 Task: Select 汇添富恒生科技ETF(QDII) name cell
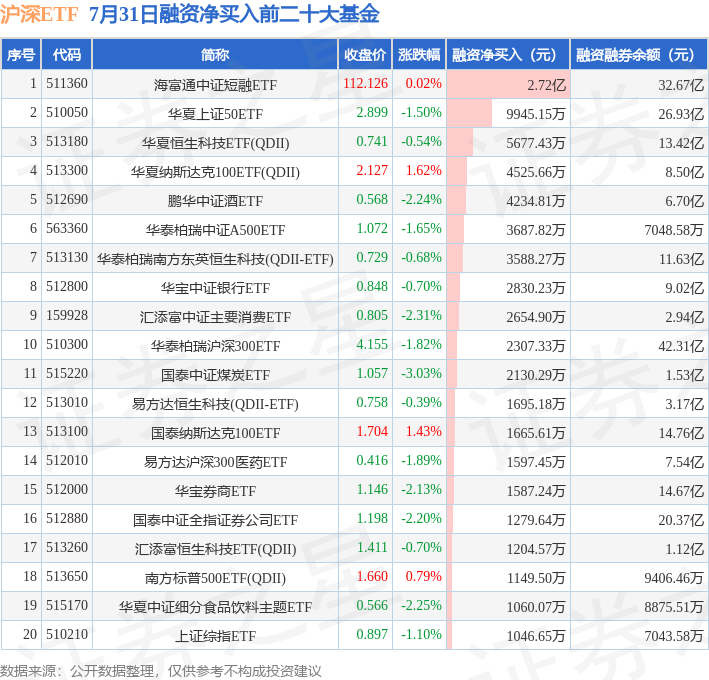tap(215, 548)
